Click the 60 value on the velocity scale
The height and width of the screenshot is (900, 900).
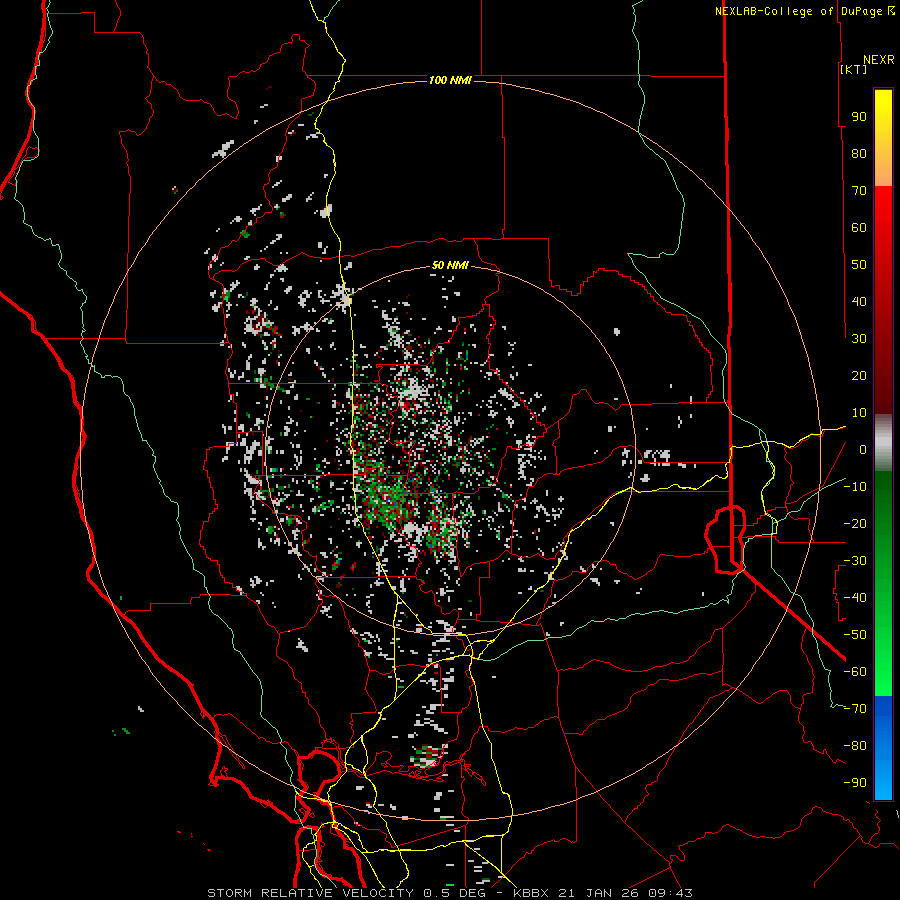(x=859, y=227)
